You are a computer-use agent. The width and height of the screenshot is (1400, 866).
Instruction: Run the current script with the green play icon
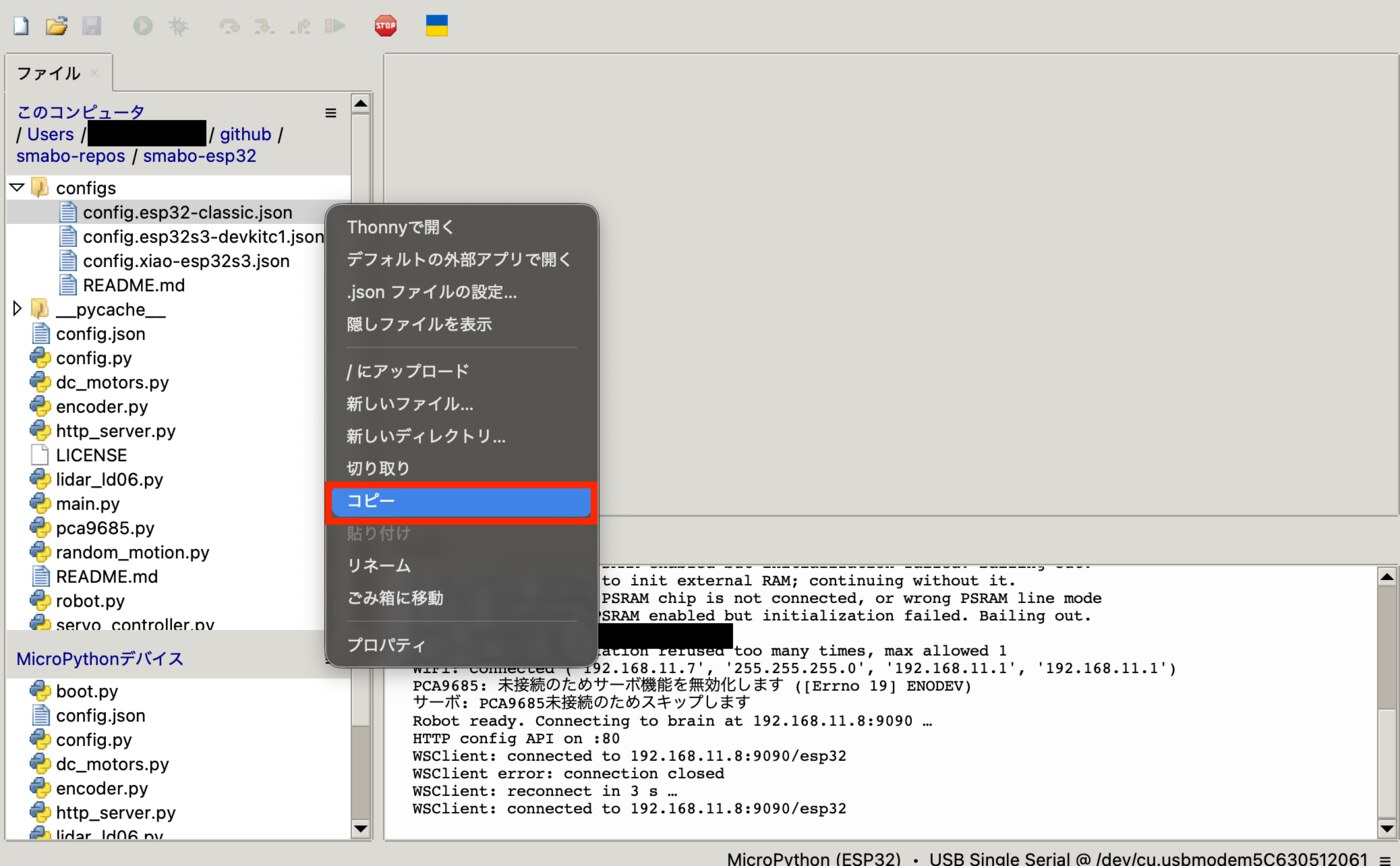point(143,26)
